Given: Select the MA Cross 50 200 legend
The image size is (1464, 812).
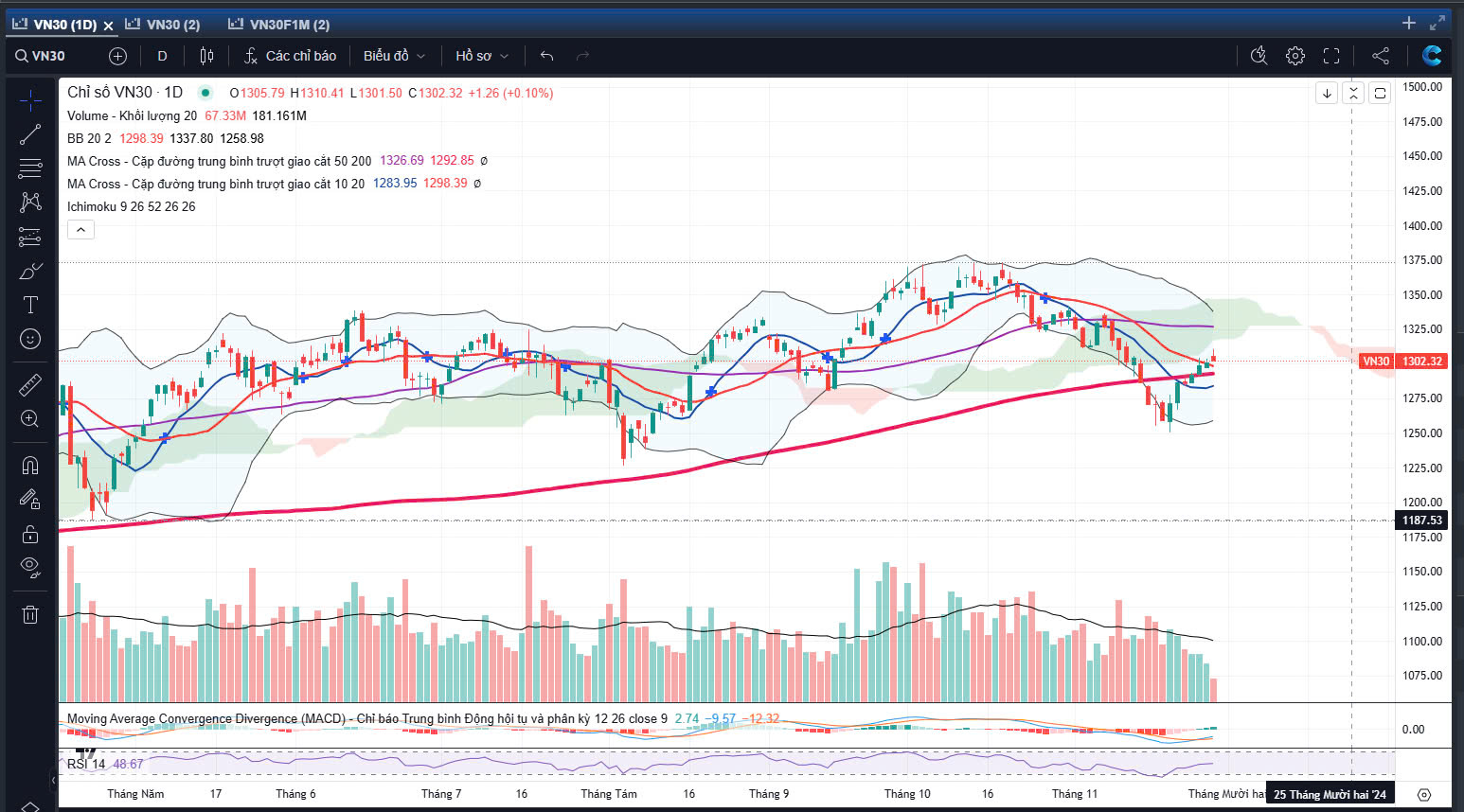Looking at the screenshot, I should click(x=219, y=161).
